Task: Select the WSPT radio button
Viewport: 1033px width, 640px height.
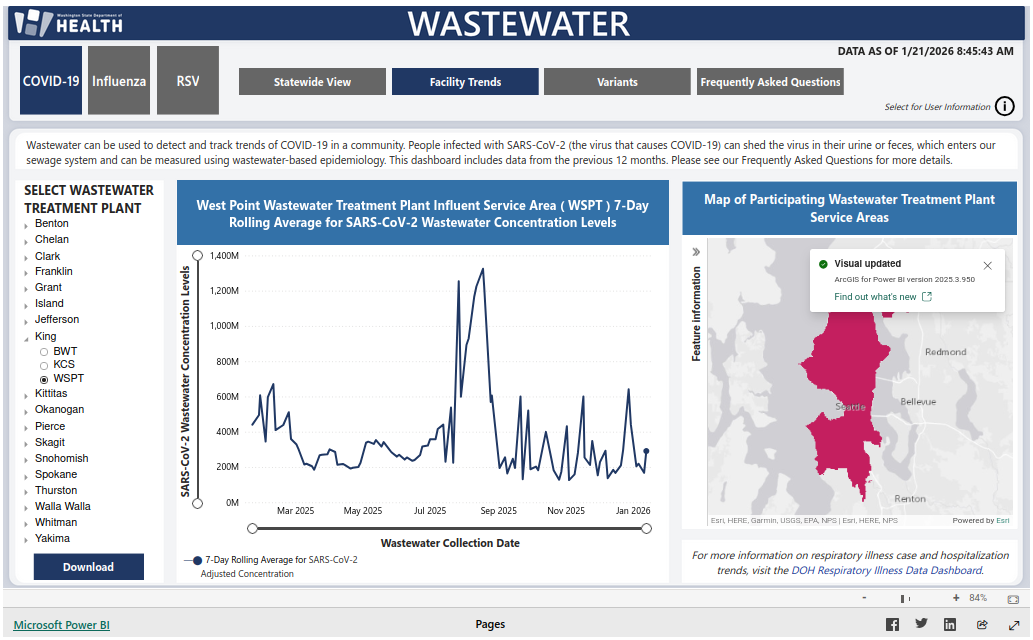Action: click(x=44, y=380)
